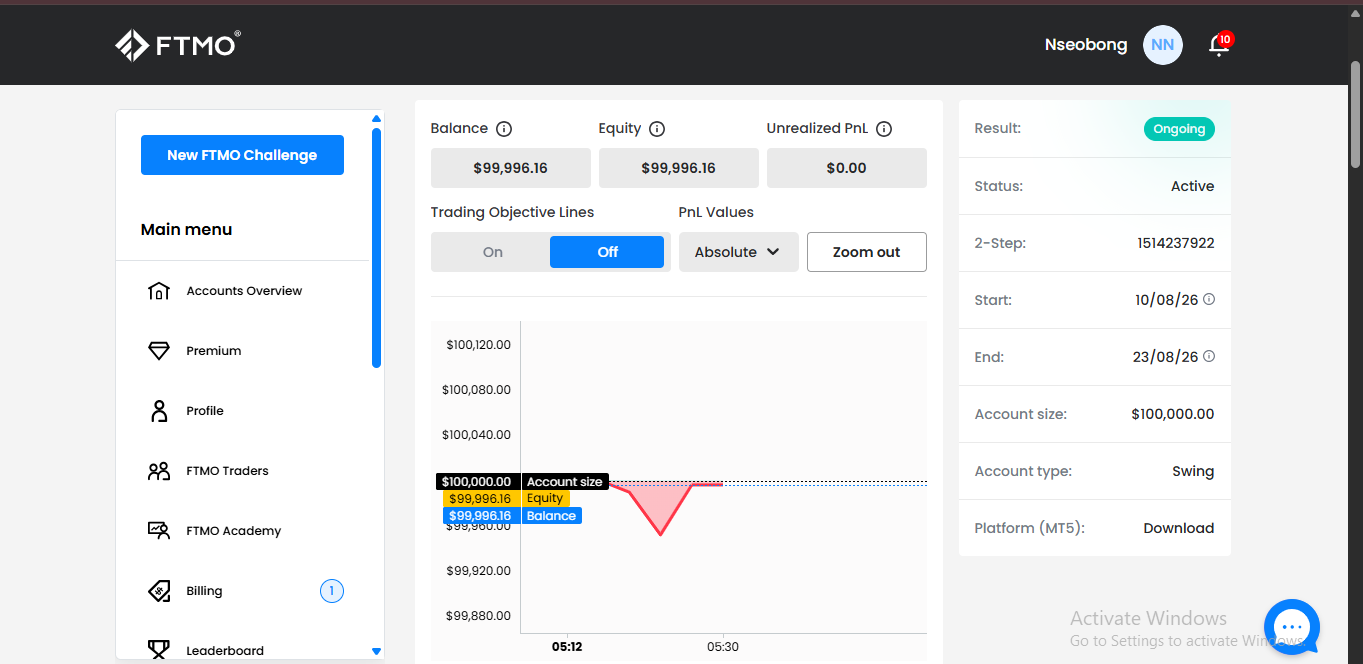
Task: Click the $99,996.16 Equity value box
Action: click(x=679, y=168)
